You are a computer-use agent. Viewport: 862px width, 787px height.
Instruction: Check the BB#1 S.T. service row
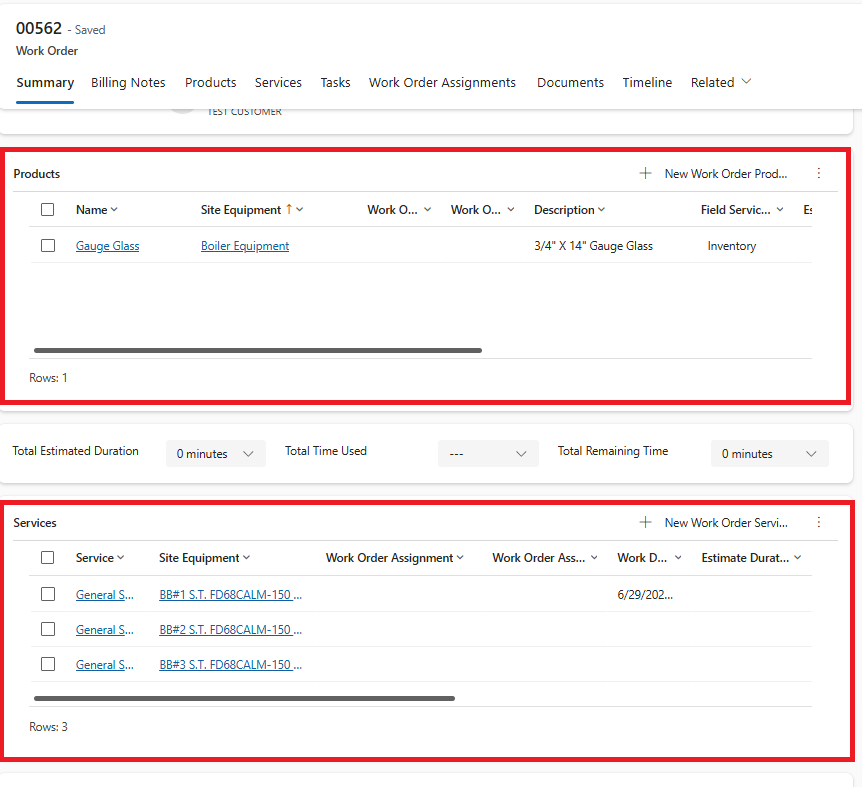[x=48, y=594]
